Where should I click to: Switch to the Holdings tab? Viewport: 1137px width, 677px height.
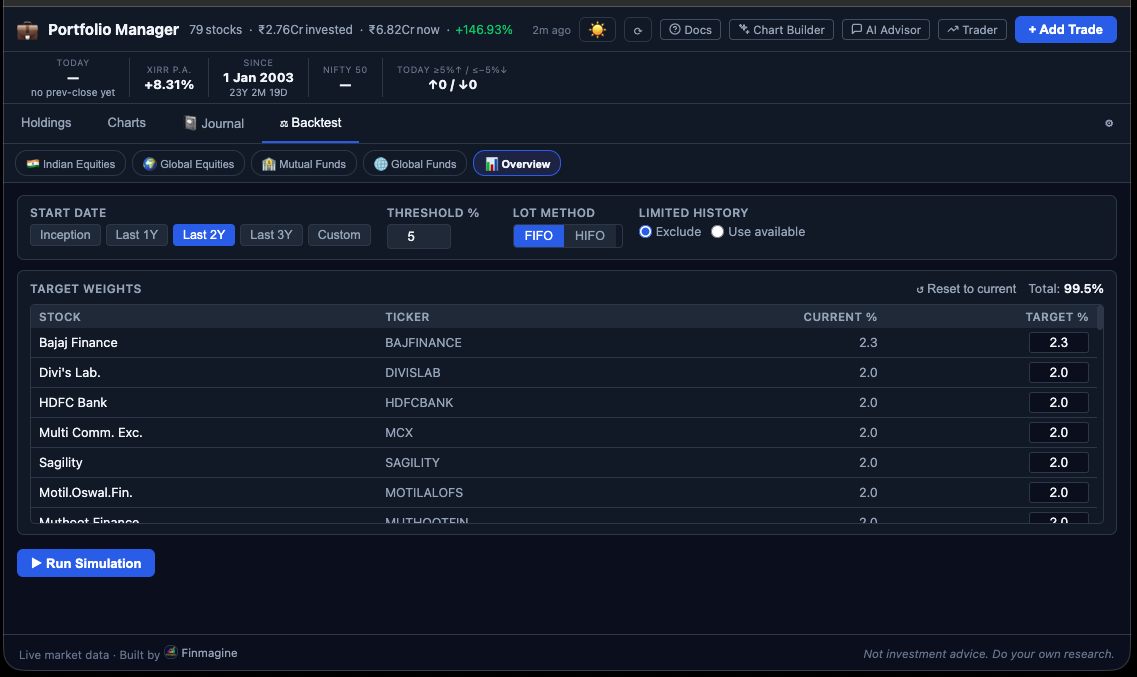pos(46,122)
